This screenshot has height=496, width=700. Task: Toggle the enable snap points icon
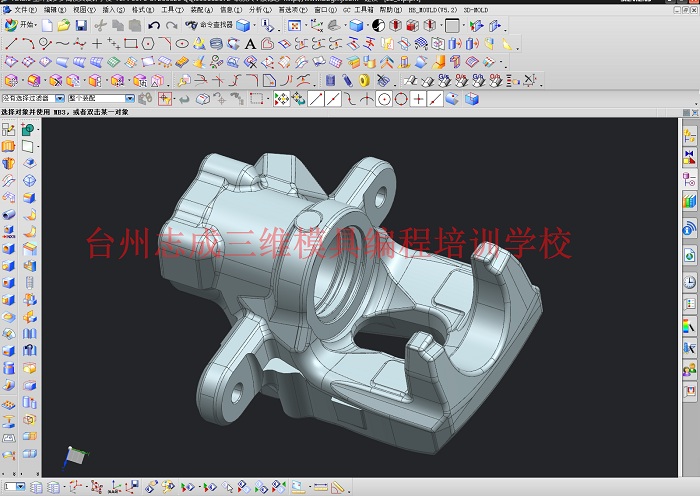click(281, 99)
